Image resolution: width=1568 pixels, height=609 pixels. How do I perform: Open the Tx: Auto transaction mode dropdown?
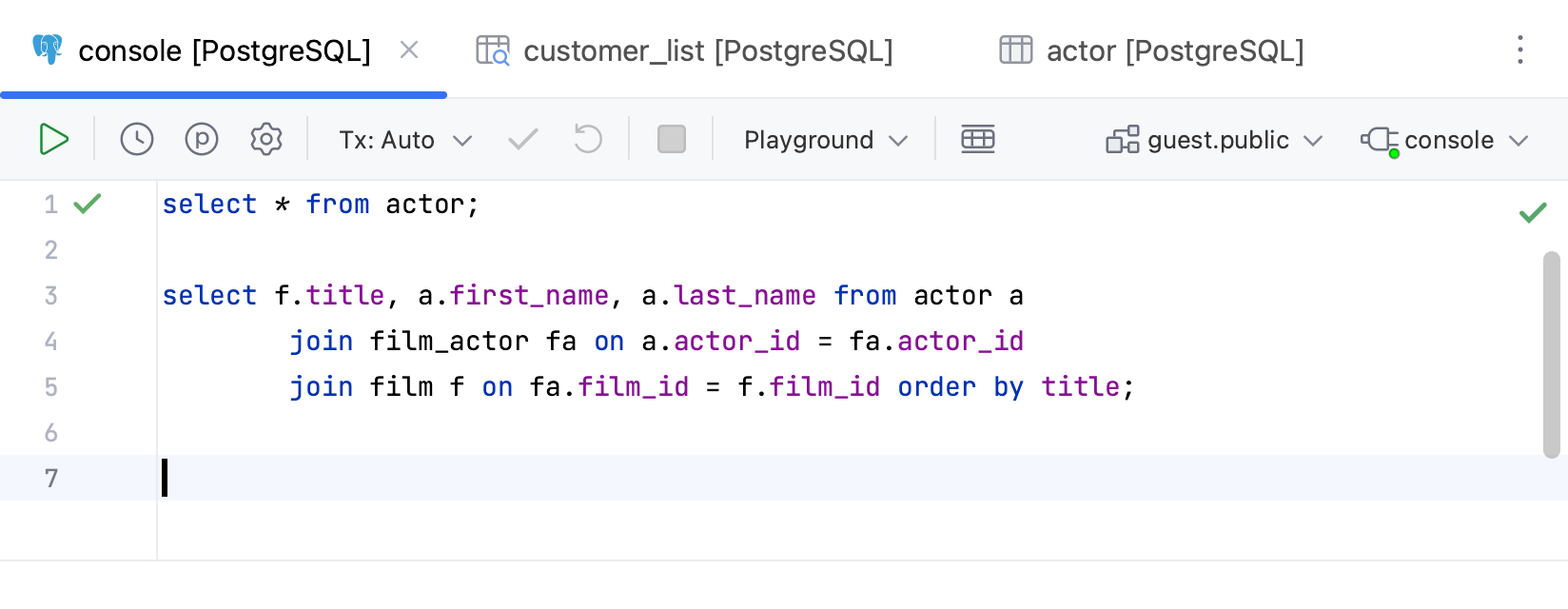click(x=405, y=140)
